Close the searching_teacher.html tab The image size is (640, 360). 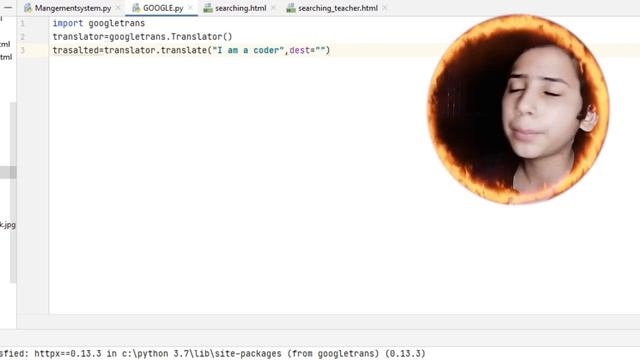(x=384, y=8)
